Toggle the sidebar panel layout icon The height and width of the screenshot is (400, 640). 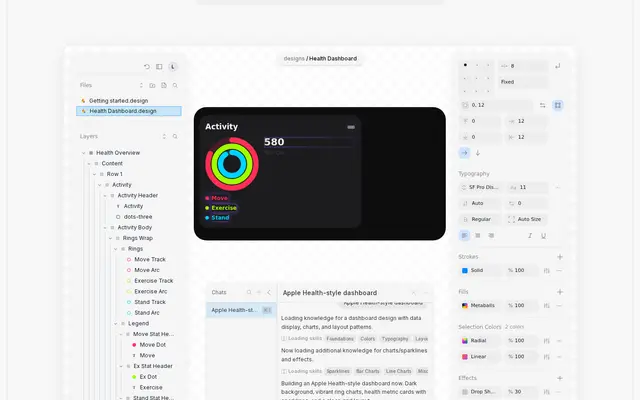[x=159, y=67]
